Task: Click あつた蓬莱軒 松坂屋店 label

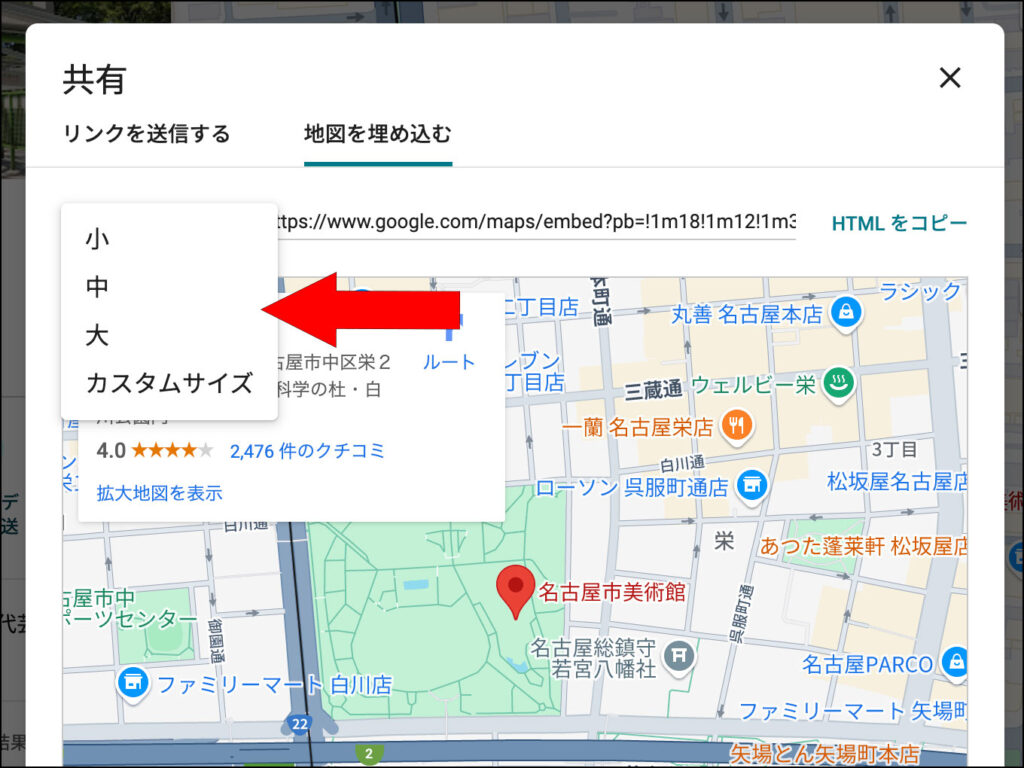Action: click(863, 546)
